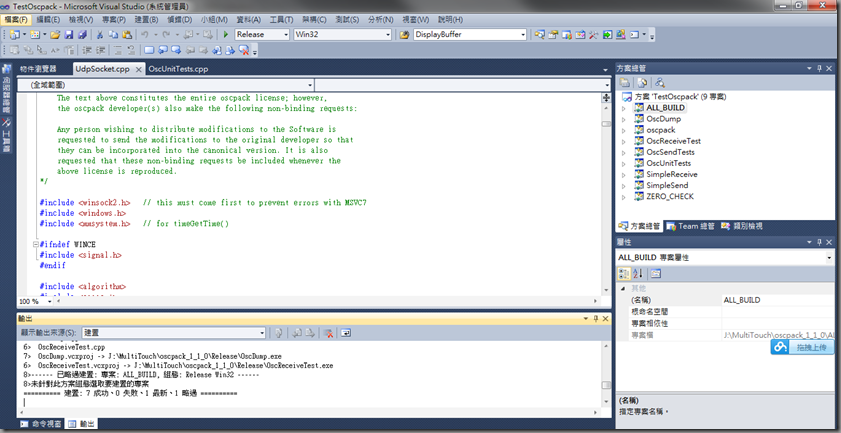Click the Cut scissors icon

(x=100, y=34)
